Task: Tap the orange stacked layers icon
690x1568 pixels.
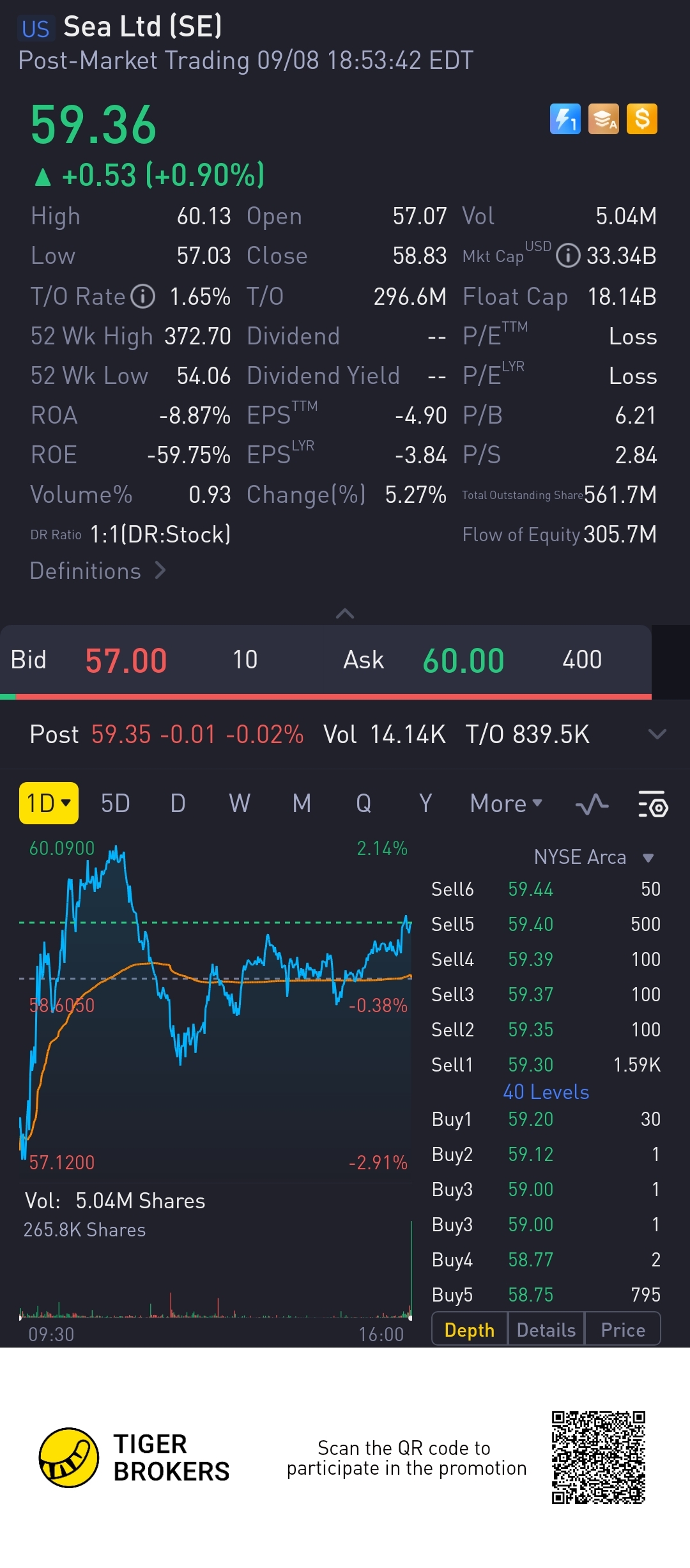Action: [x=603, y=119]
